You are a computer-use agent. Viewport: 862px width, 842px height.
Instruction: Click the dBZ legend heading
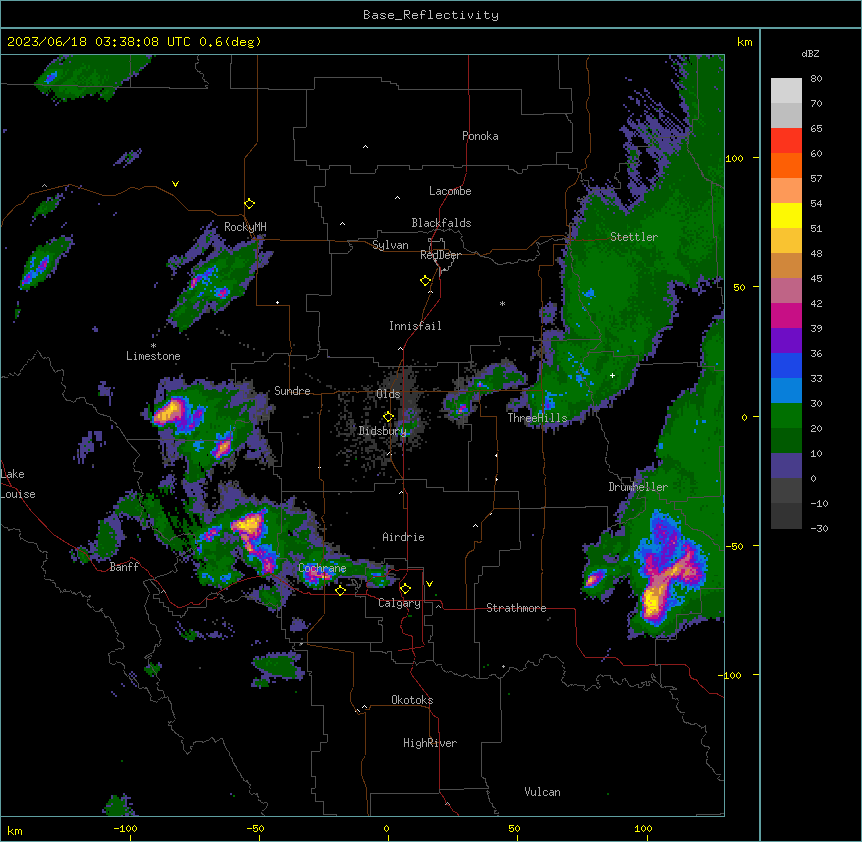[x=810, y=53]
